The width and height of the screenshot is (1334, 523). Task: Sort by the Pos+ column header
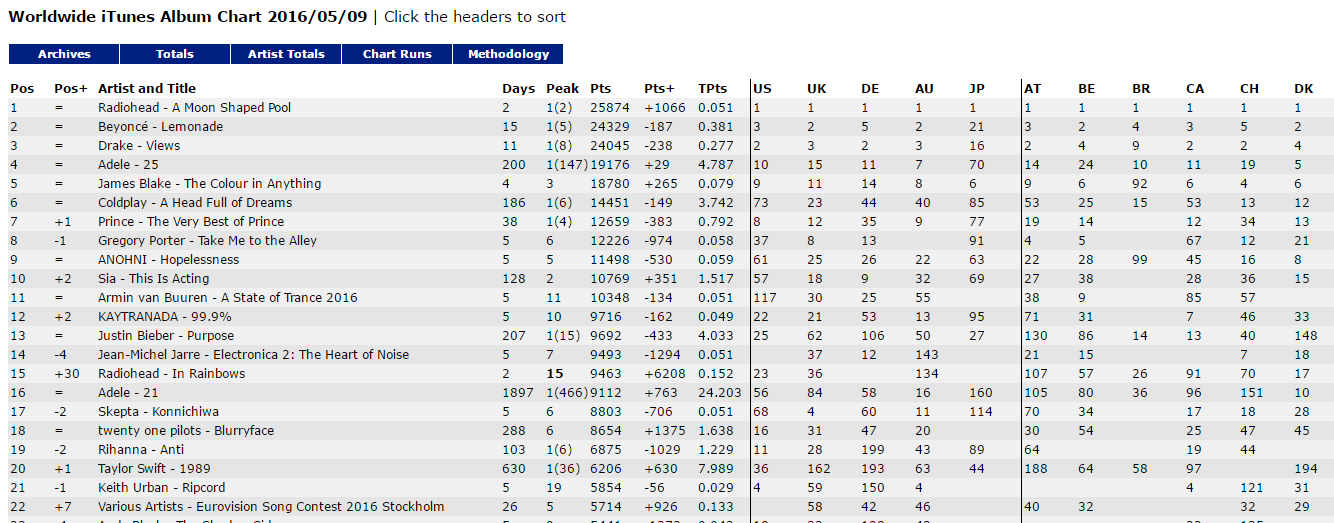pyautogui.click(x=71, y=89)
